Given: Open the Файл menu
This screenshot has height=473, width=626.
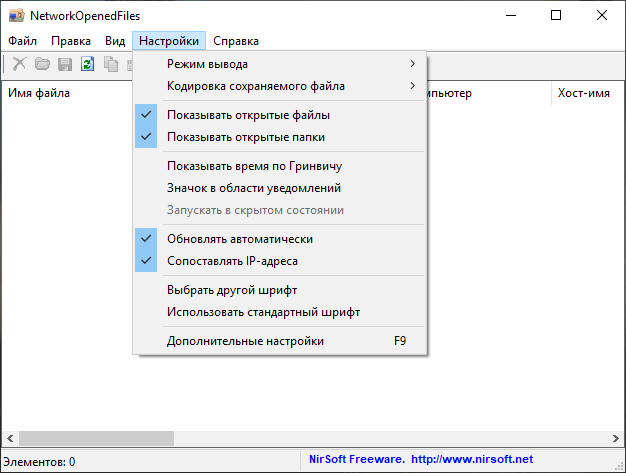Looking at the screenshot, I should [x=22, y=41].
